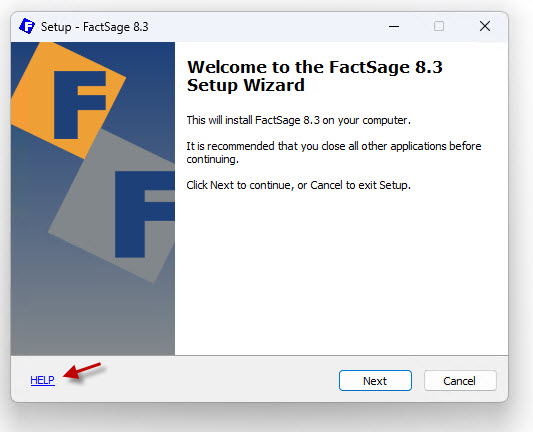Screen dimensions: 533x432
Task: Click the 'recommended that you close' paragraph
Action: point(334,153)
